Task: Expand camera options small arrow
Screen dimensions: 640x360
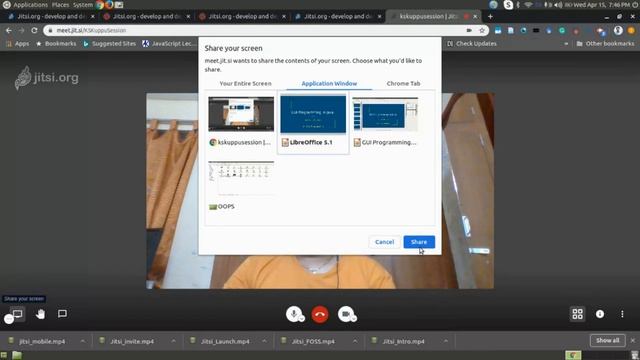Action: (354, 318)
